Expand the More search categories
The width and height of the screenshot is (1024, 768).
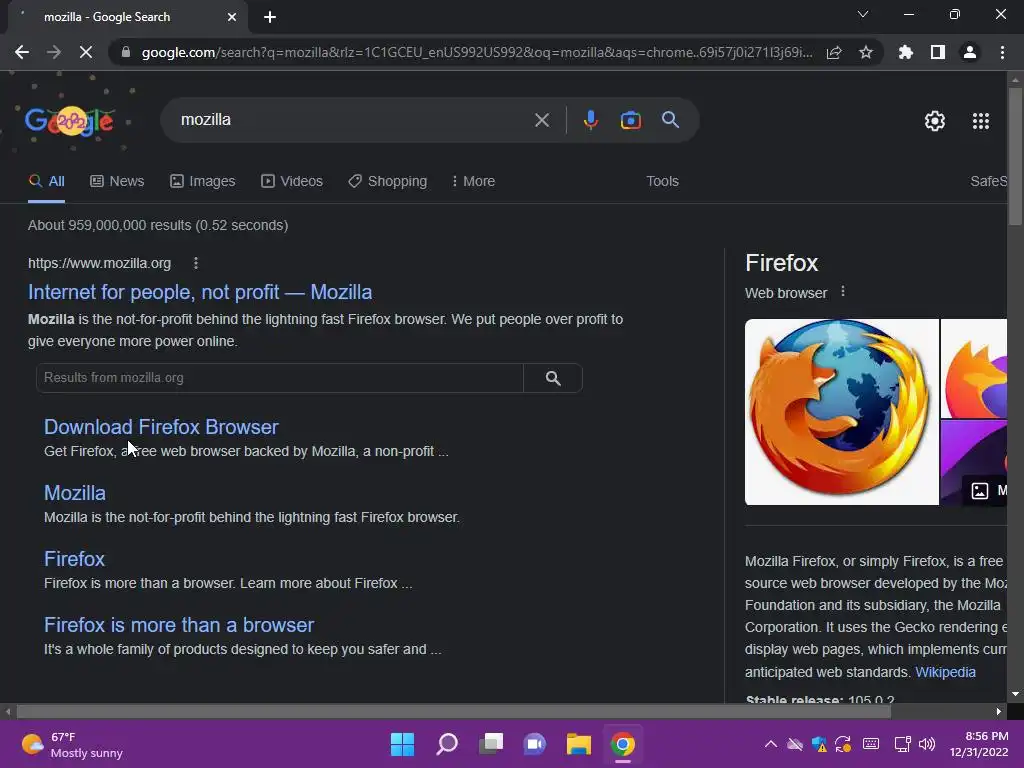pyautogui.click(x=473, y=182)
